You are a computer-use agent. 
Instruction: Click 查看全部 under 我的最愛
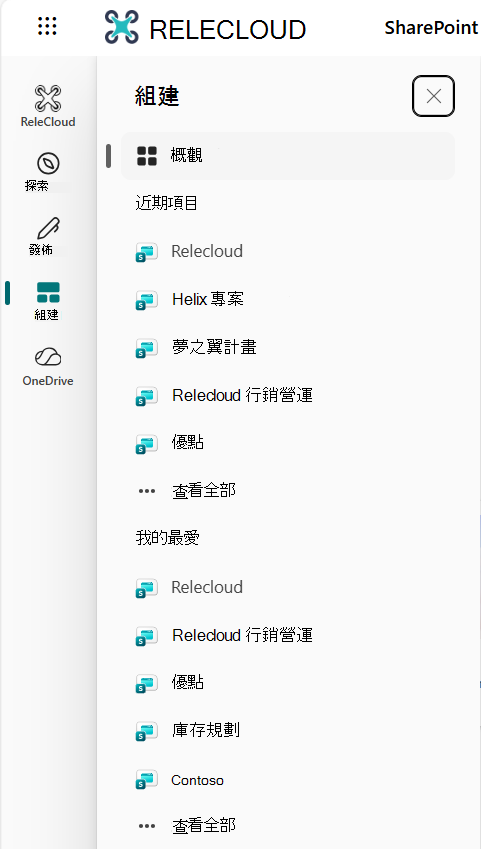[204, 826]
